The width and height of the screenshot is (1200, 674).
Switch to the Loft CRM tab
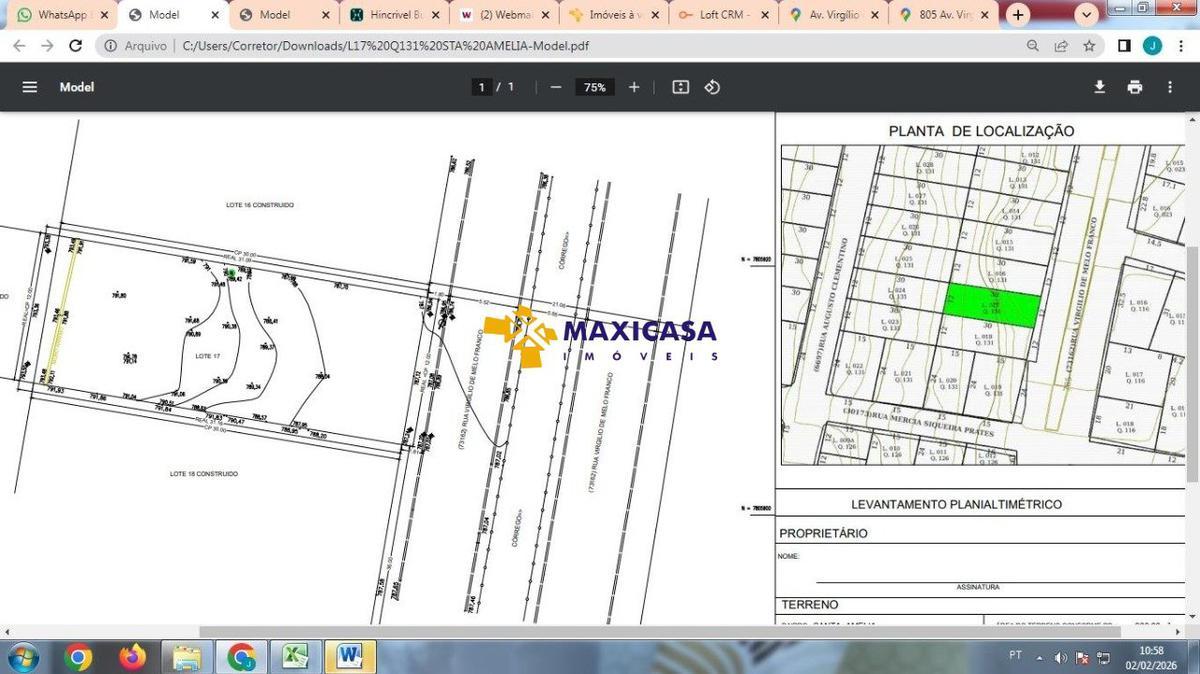pos(722,15)
